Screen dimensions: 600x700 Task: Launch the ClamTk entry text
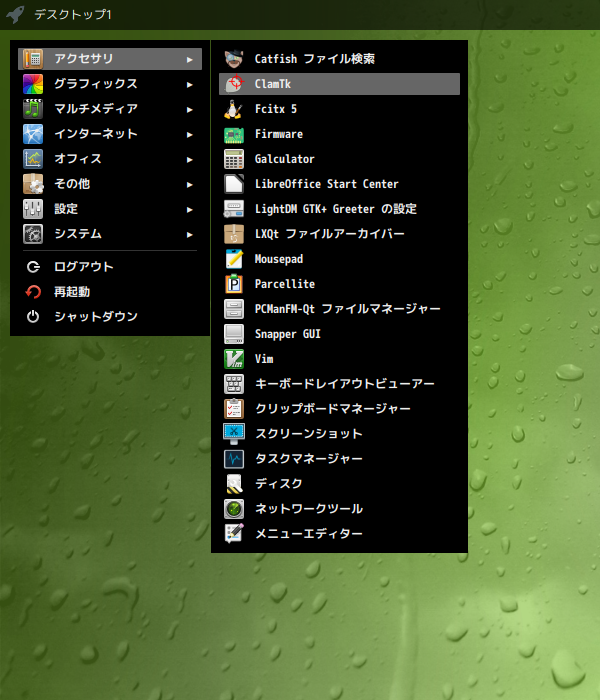click(x=273, y=84)
